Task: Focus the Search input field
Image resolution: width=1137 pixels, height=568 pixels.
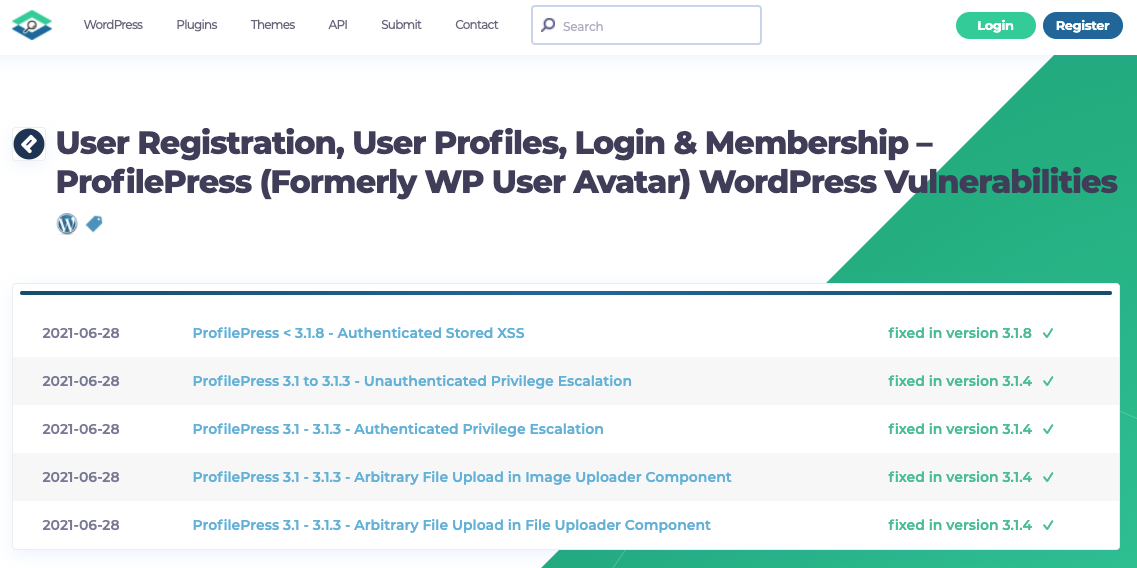Action: coord(646,25)
